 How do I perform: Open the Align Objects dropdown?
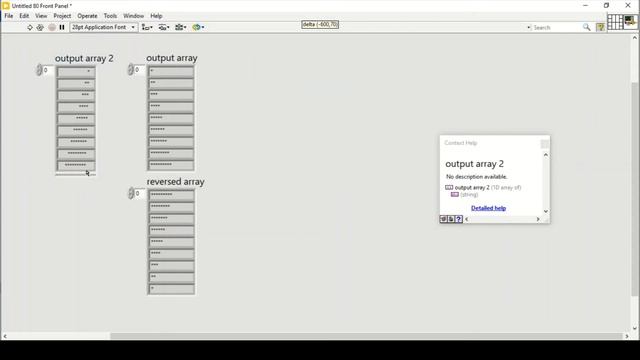click(147, 27)
